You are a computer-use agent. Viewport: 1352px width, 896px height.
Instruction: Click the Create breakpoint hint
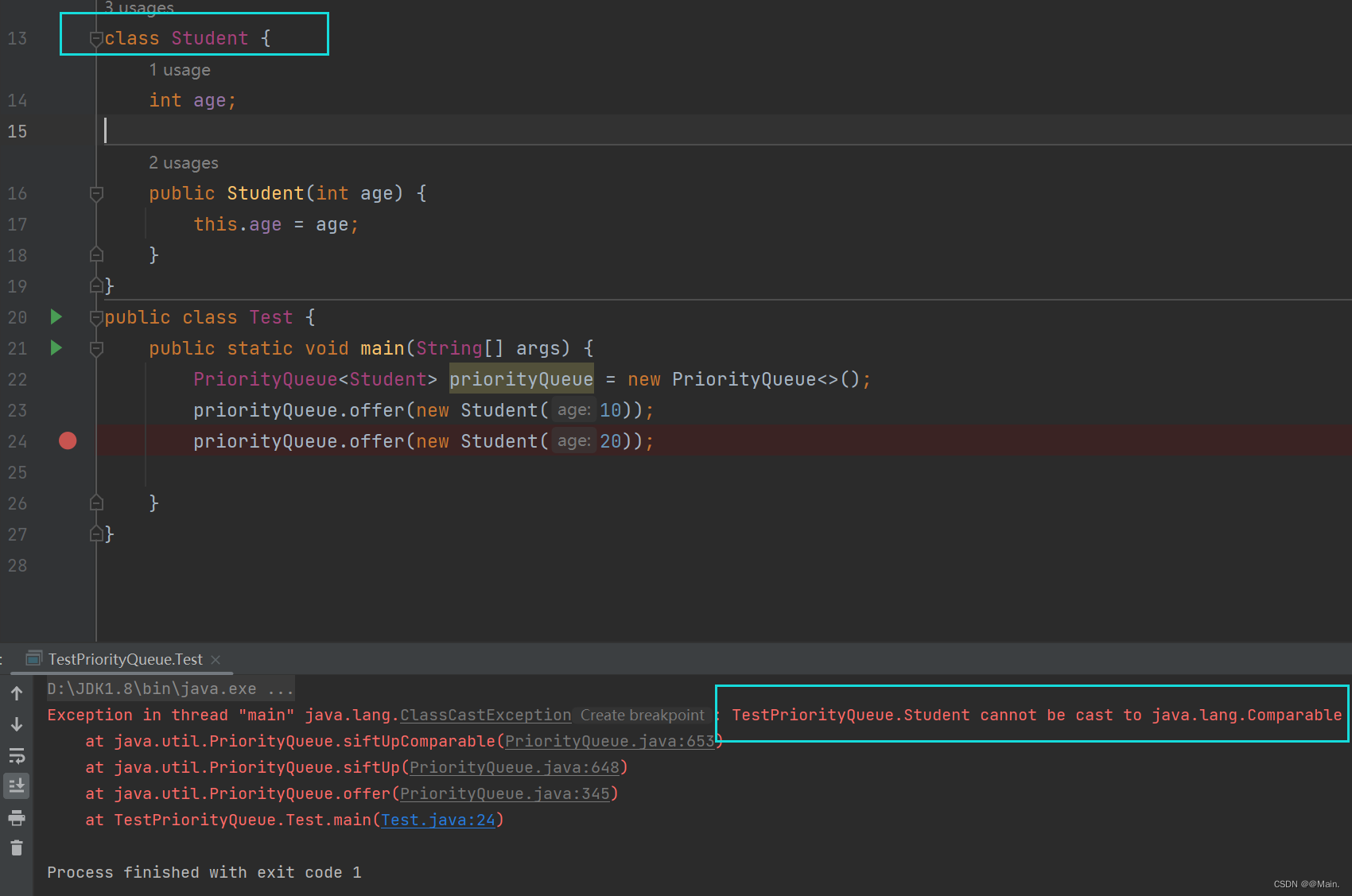(642, 715)
